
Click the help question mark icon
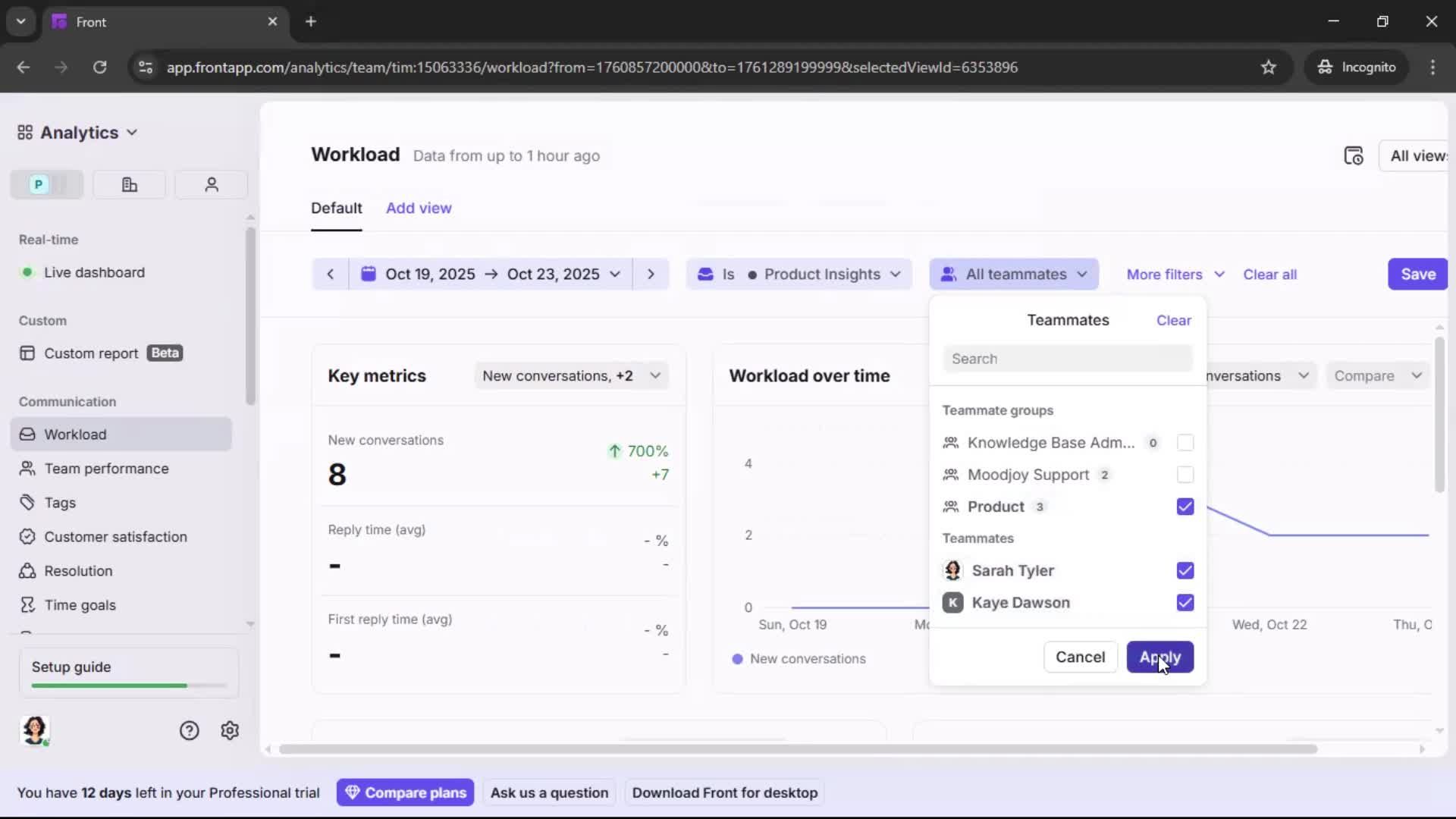[x=188, y=730]
